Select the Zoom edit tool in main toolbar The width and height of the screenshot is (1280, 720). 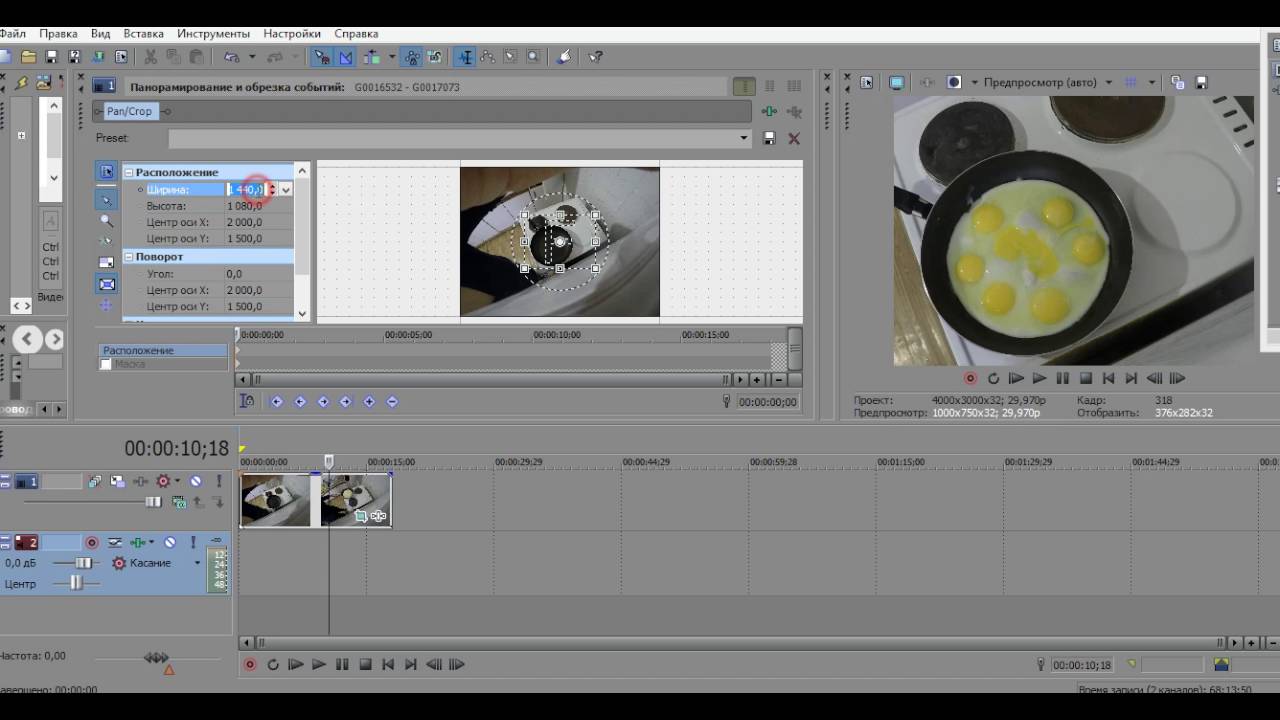[x=534, y=57]
